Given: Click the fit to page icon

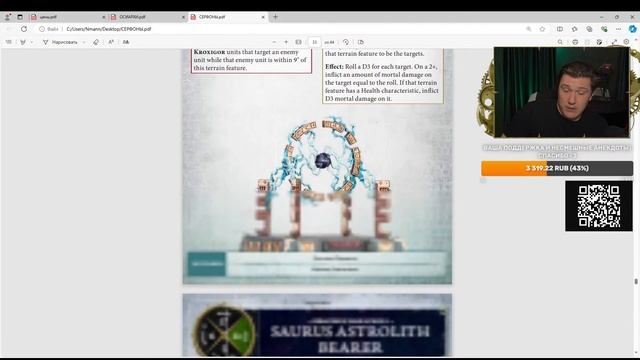Looking at the screenshot, I should 298,42.
